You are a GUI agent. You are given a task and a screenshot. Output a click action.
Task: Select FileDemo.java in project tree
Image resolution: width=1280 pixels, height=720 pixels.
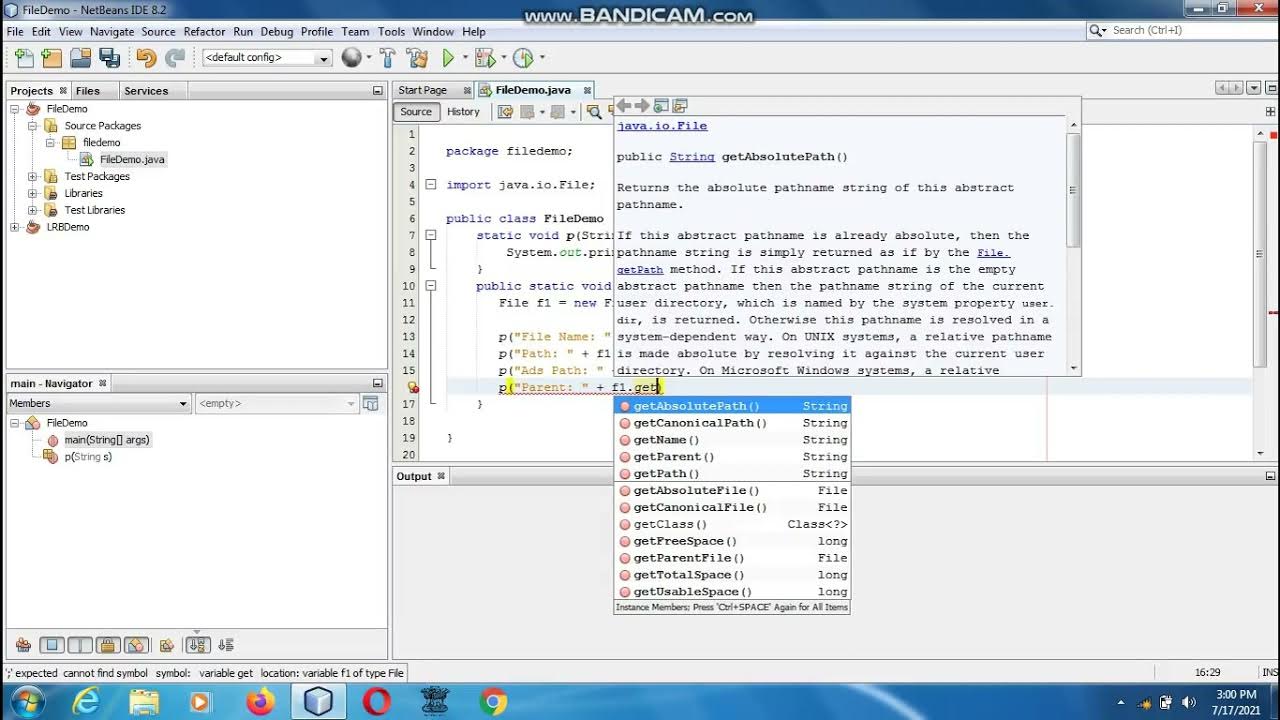(x=132, y=160)
